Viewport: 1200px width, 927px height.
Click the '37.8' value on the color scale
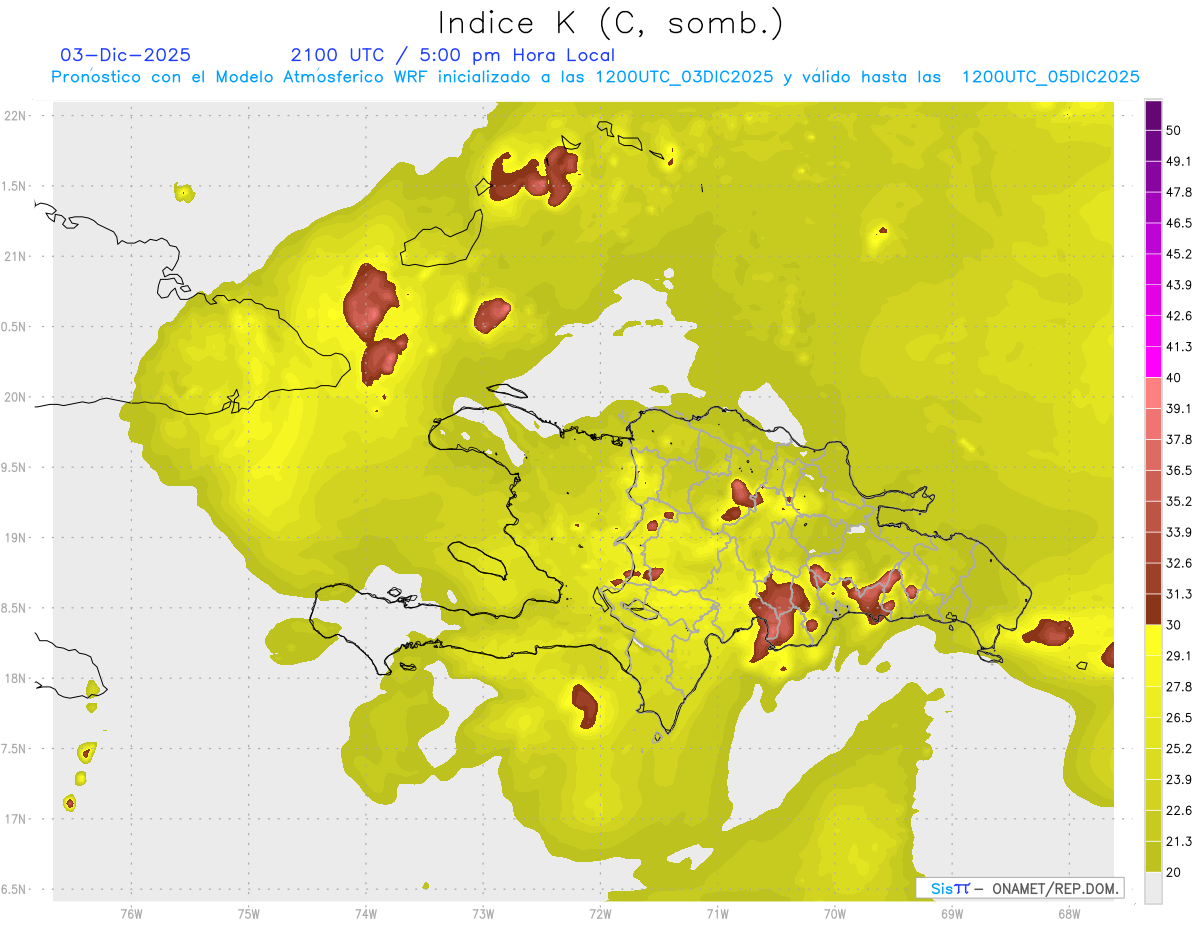(1178, 439)
